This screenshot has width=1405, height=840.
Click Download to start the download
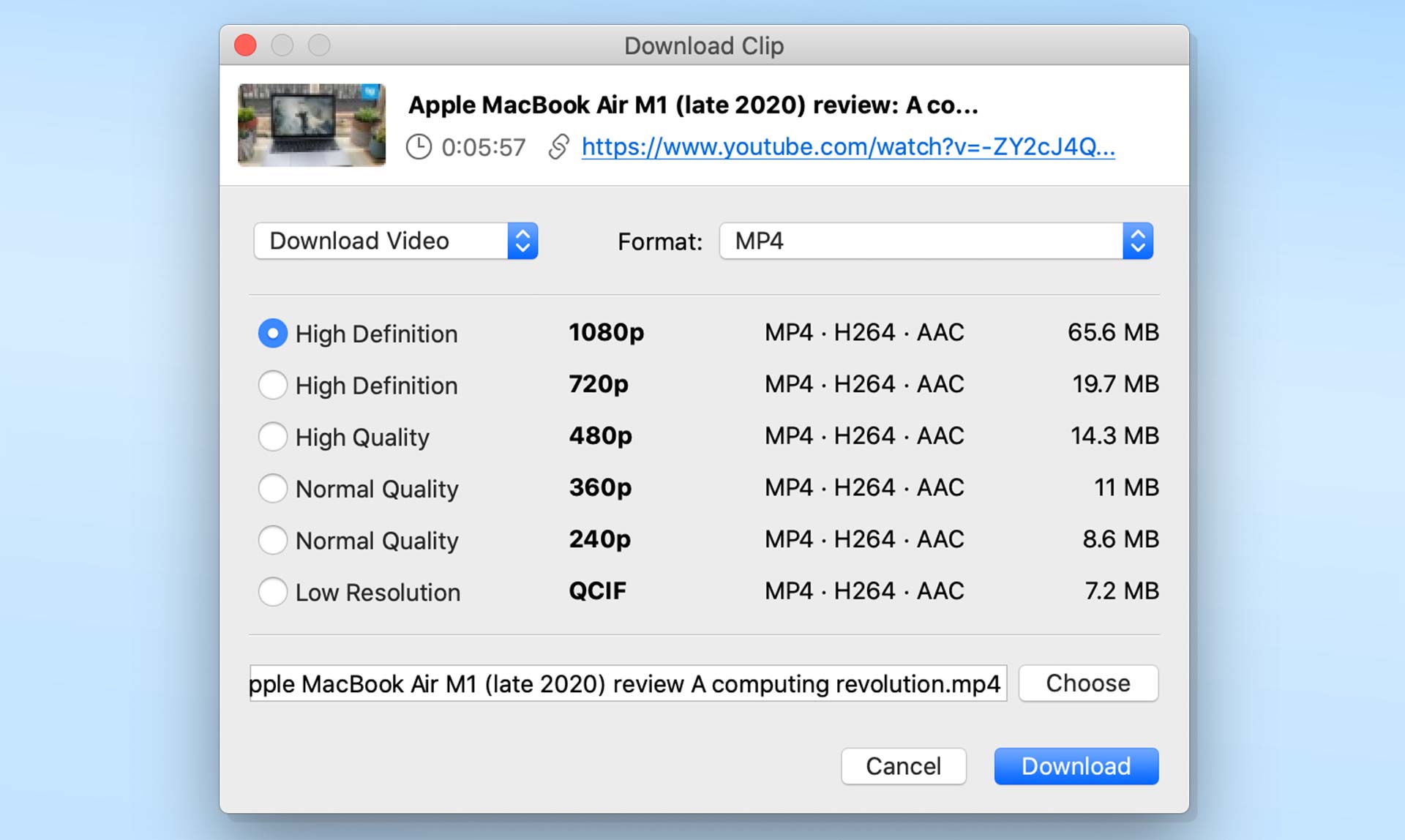pos(1075,766)
